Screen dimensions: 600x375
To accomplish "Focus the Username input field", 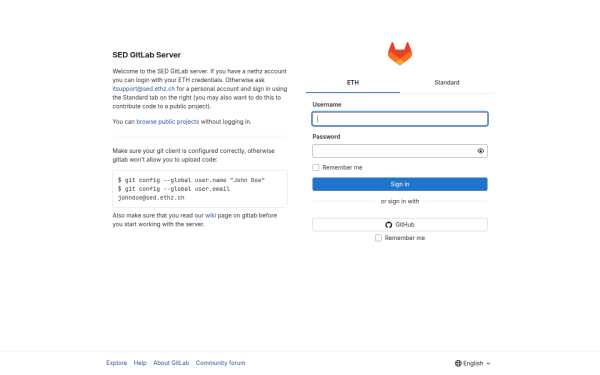I will 400,119.
